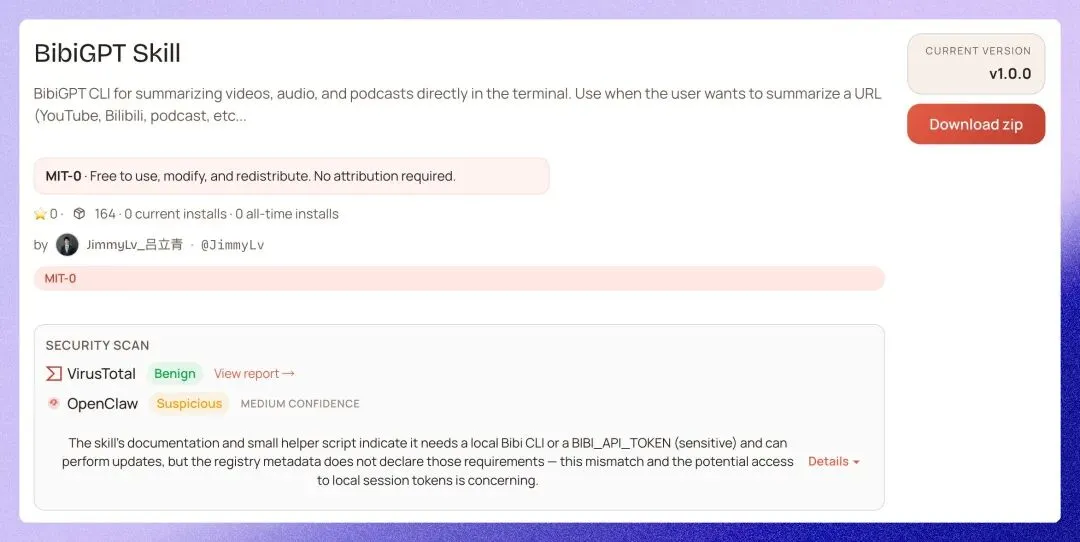Click the Suspicious status badge
The image size is (1080, 542).
point(189,404)
